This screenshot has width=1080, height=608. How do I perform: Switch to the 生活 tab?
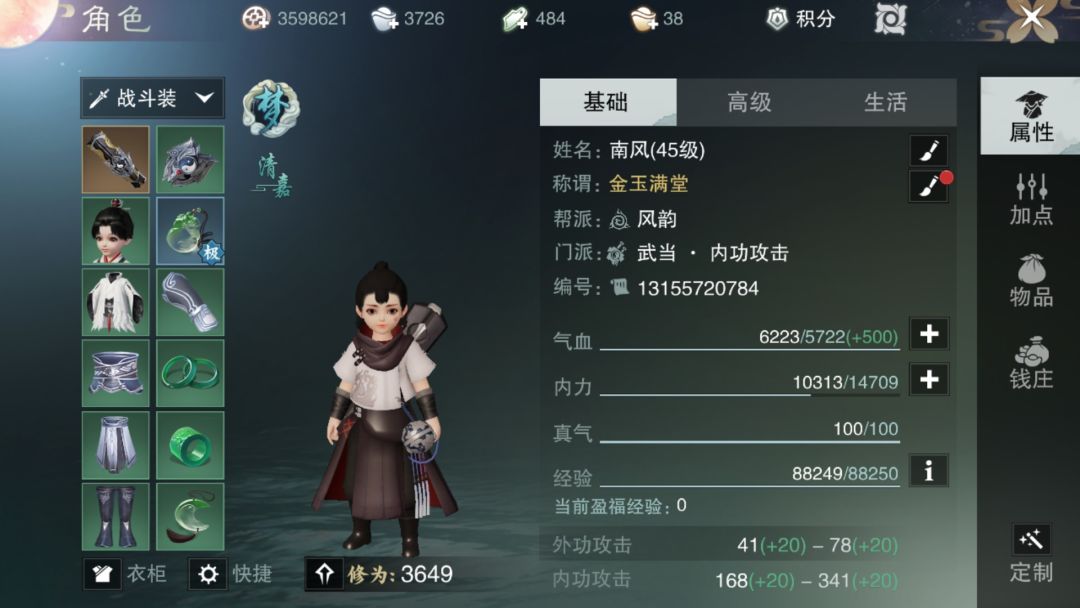(885, 102)
